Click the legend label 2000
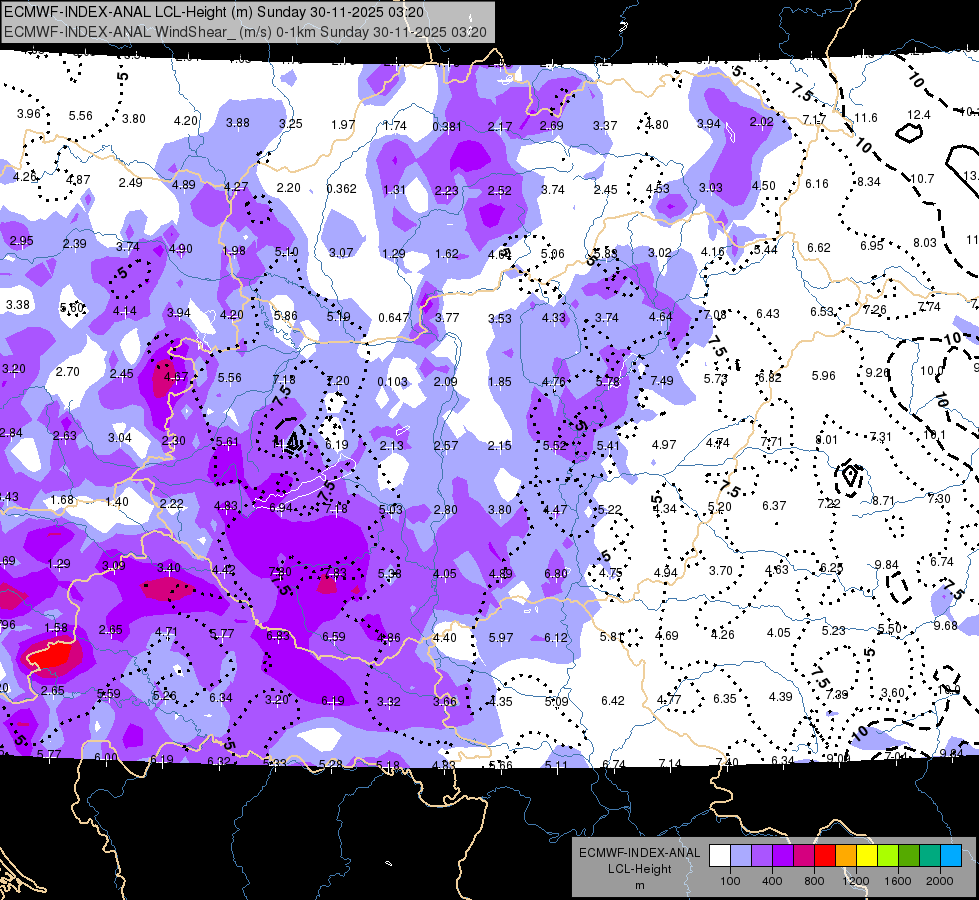Screen dimensions: 979x900 click(940, 881)
